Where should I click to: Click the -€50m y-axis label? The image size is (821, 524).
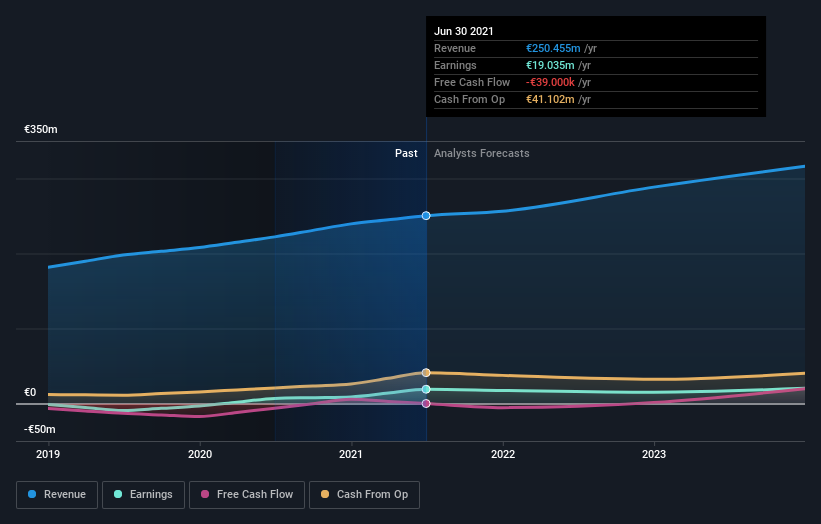click(40, 429)
